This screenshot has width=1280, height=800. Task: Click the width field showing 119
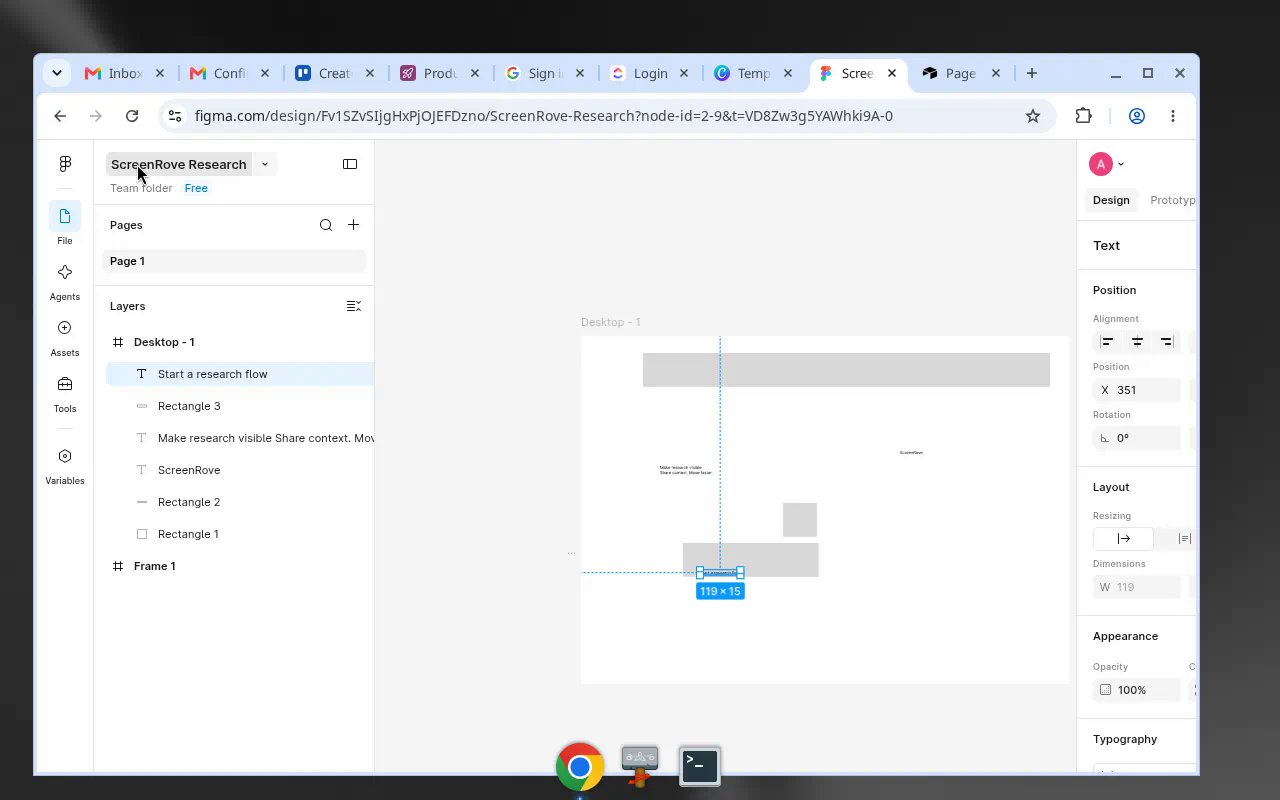point(1137,587)
